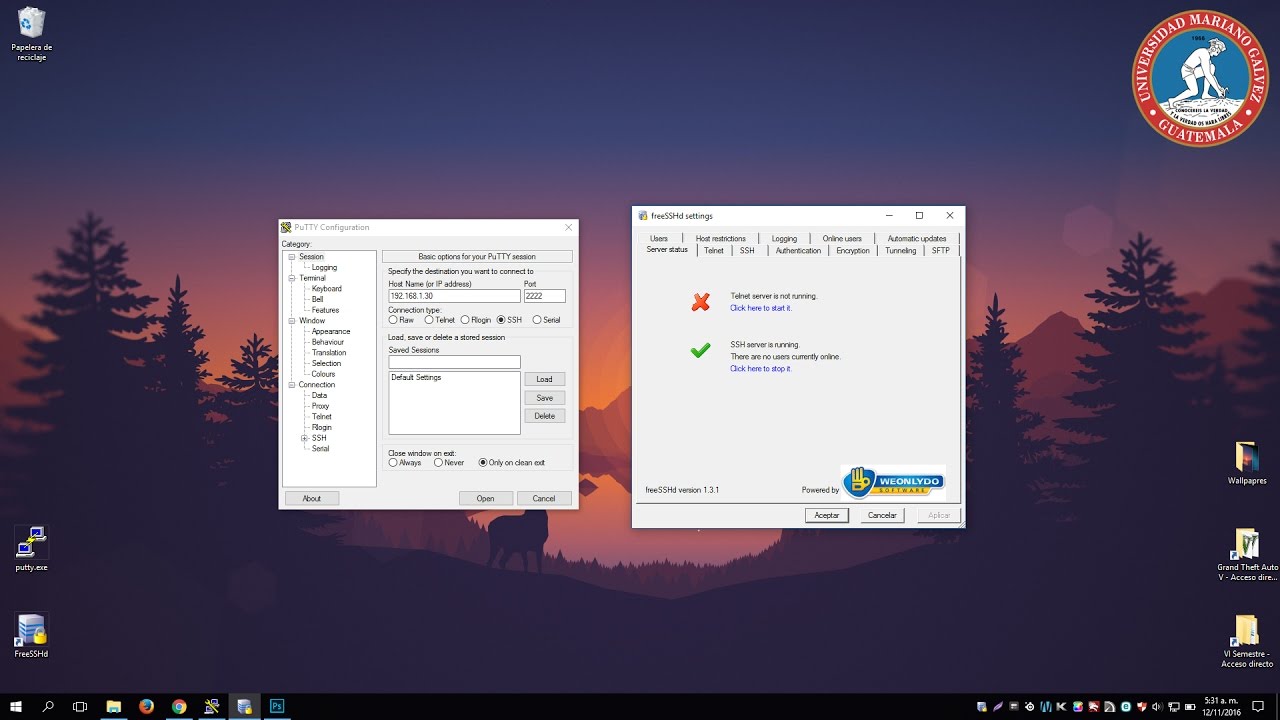
Task: Select Keyboard in the PuTTY category tree
Action: pos(326,289)
